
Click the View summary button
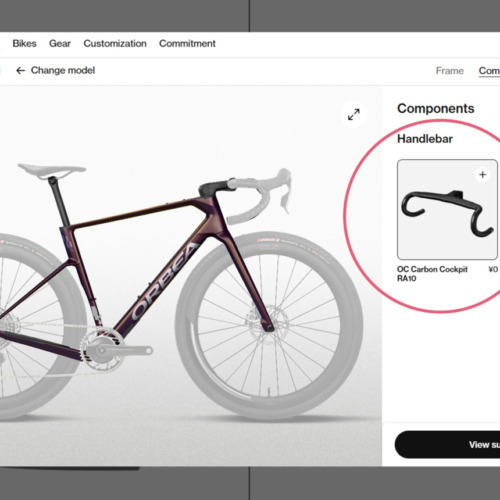pyautogui.click(x=447, y=444)
